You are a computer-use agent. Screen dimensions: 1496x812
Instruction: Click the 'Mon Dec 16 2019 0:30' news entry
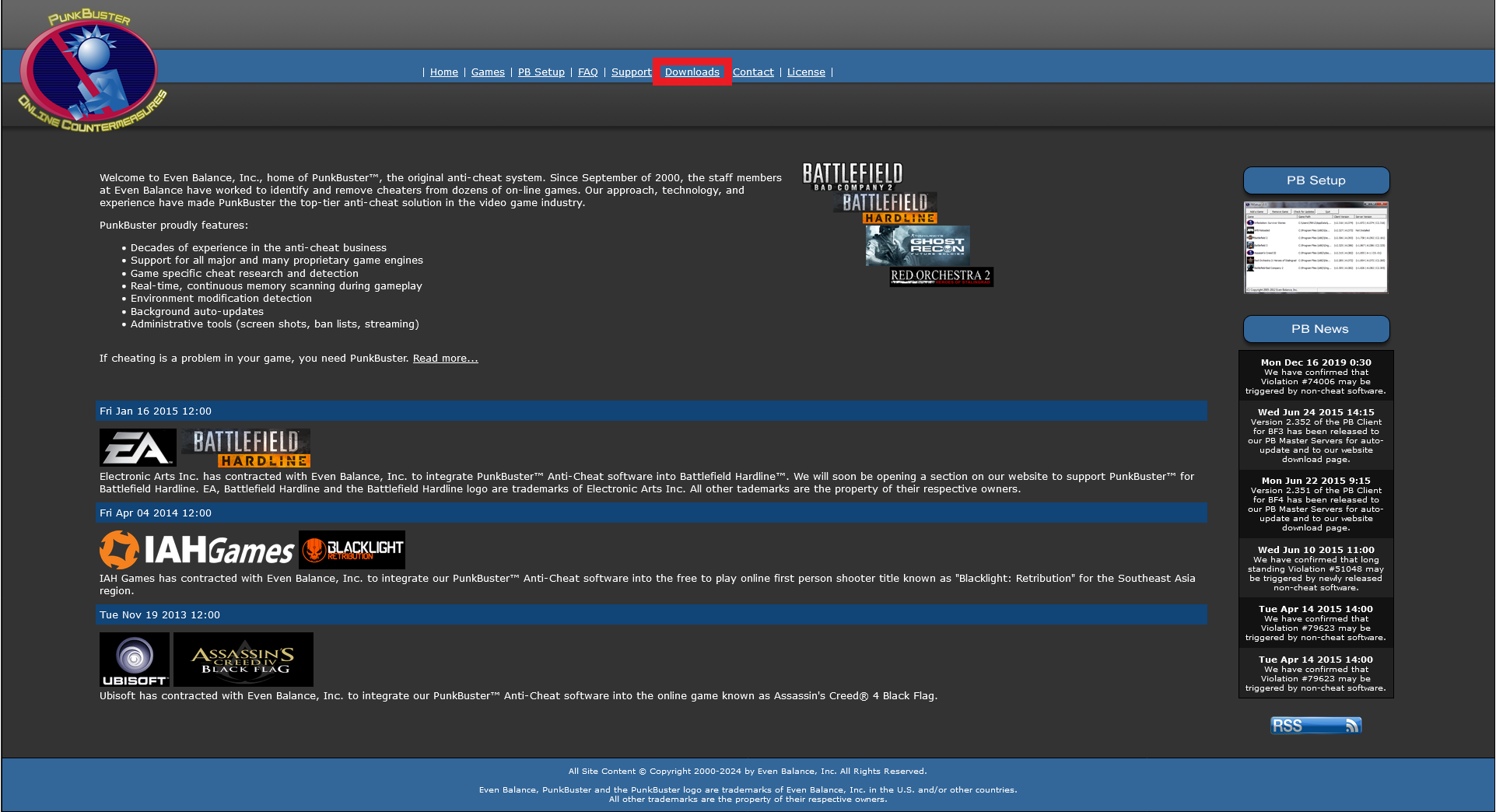(1316, 376)
